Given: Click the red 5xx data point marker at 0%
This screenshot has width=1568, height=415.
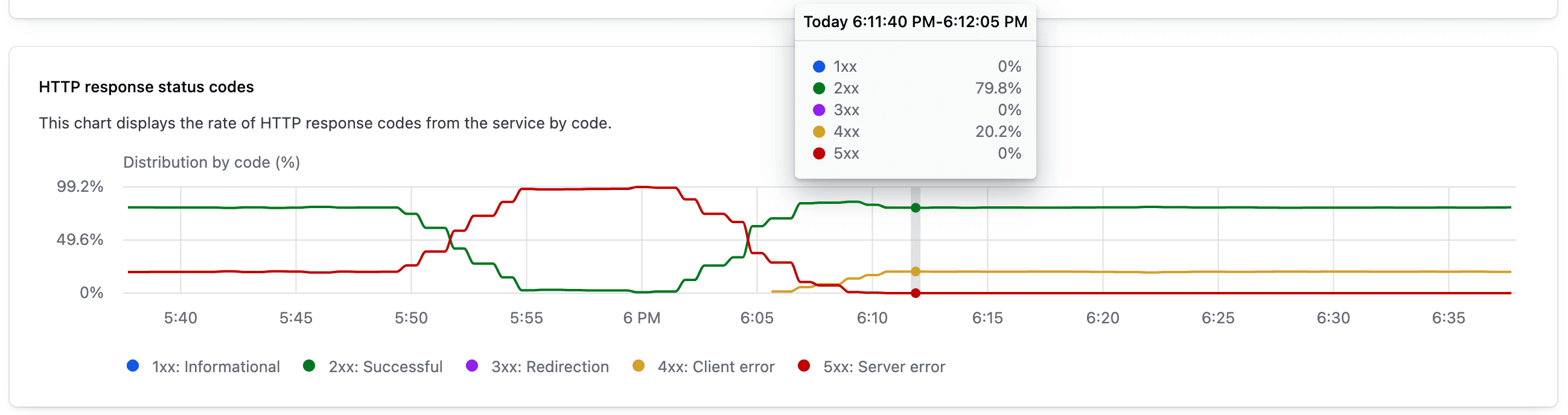Looking at the screenshot, I should [x=916, y=293].
